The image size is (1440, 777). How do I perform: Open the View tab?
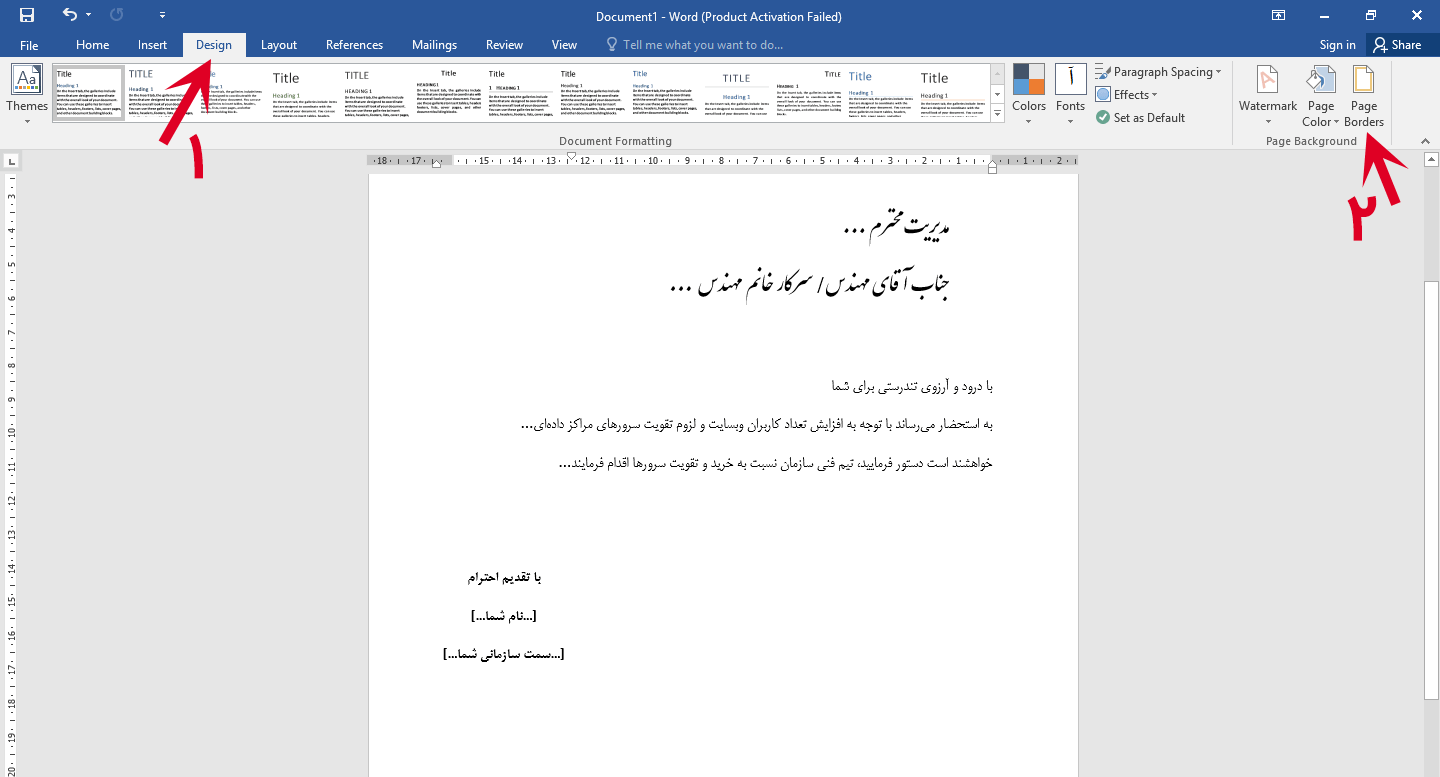click(564, 45)
